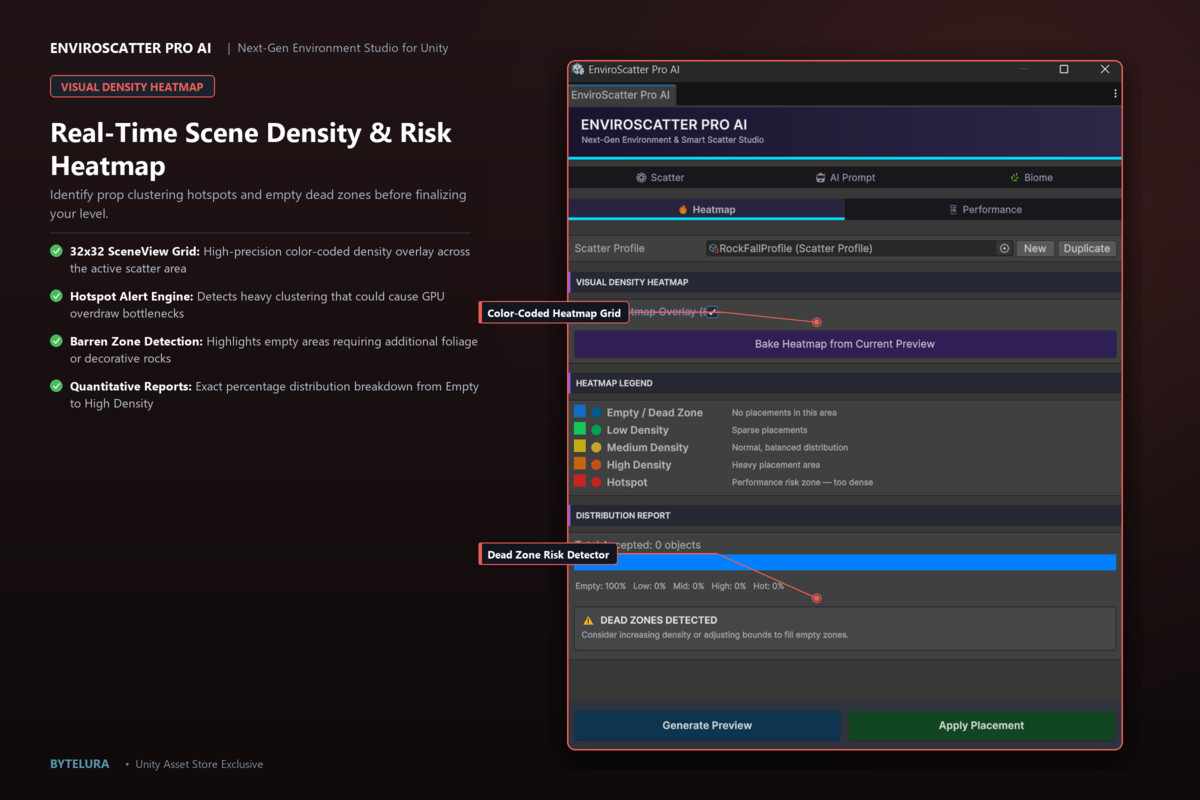Click the DISTRIBUTION REPORT section header
Viewport: 1200px width, 800px height.
click(x=845, y=515)
